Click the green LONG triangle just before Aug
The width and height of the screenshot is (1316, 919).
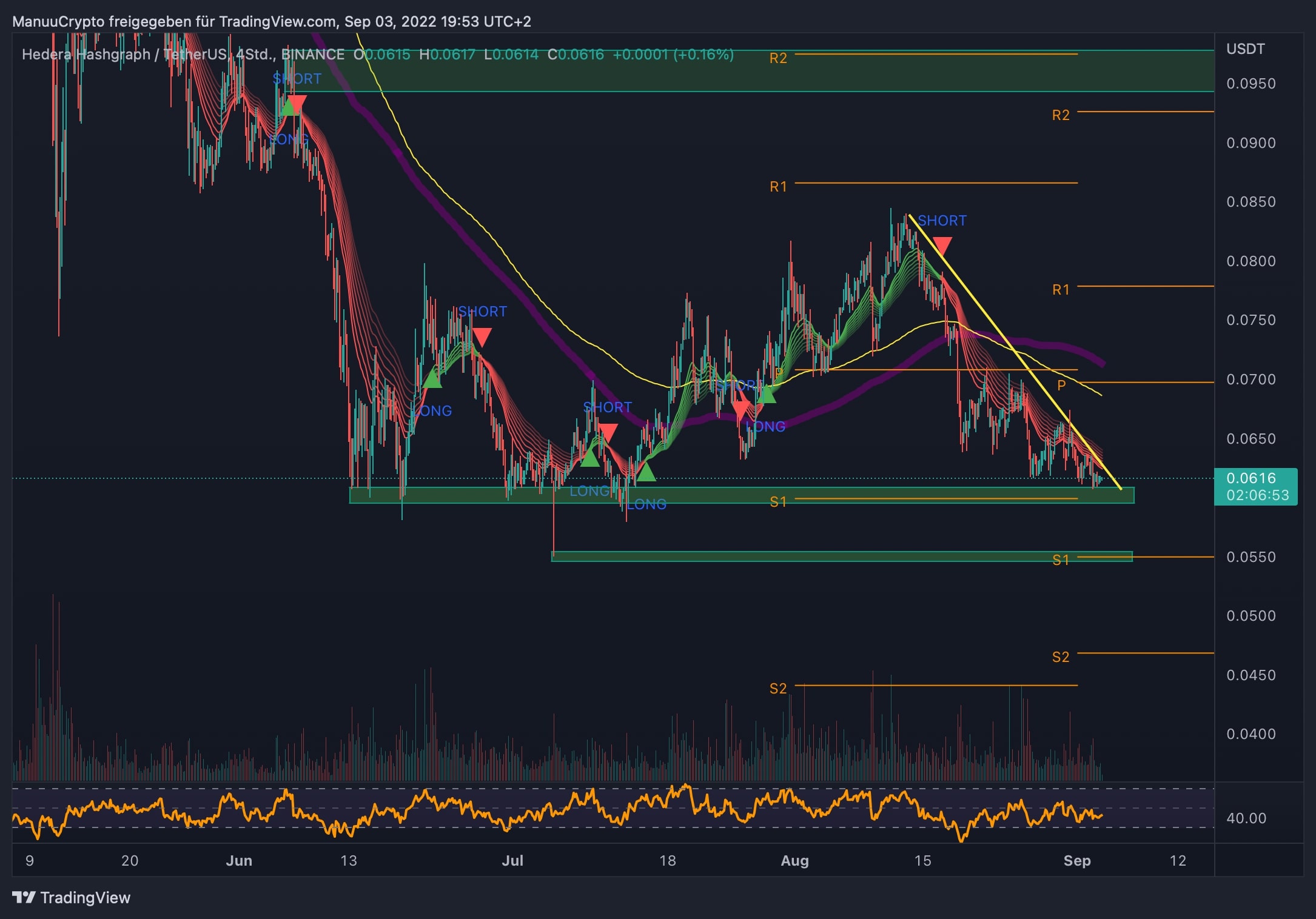tap(767, 394)
